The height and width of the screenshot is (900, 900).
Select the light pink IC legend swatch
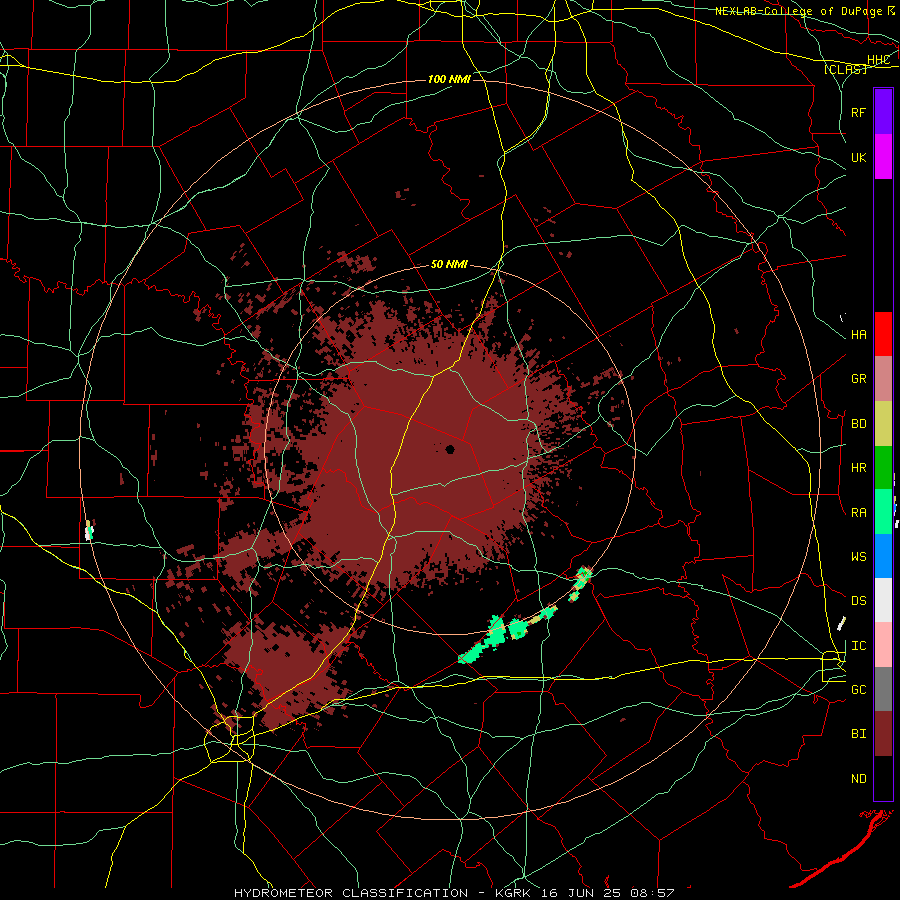[x=883, y=645]
